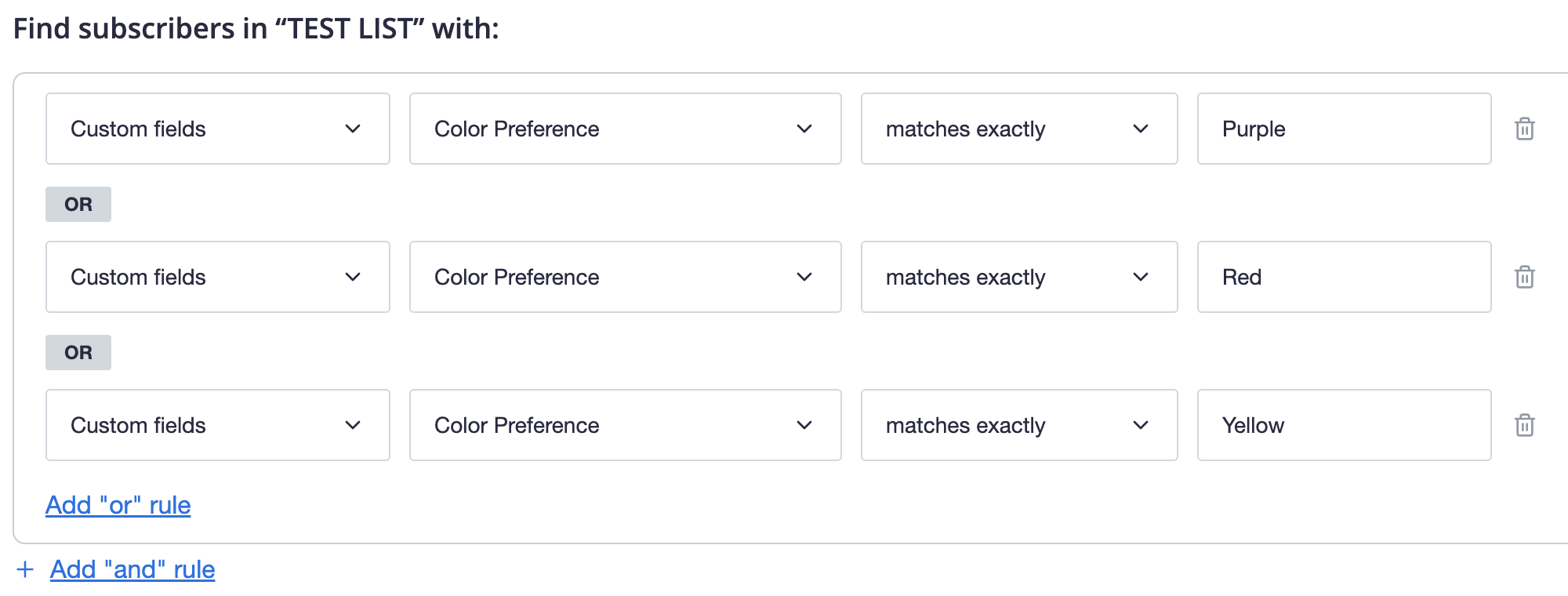Click the Add "and" rule link
The height and width of the screenshot is (596, 1568).
click(x=132, y=569)
